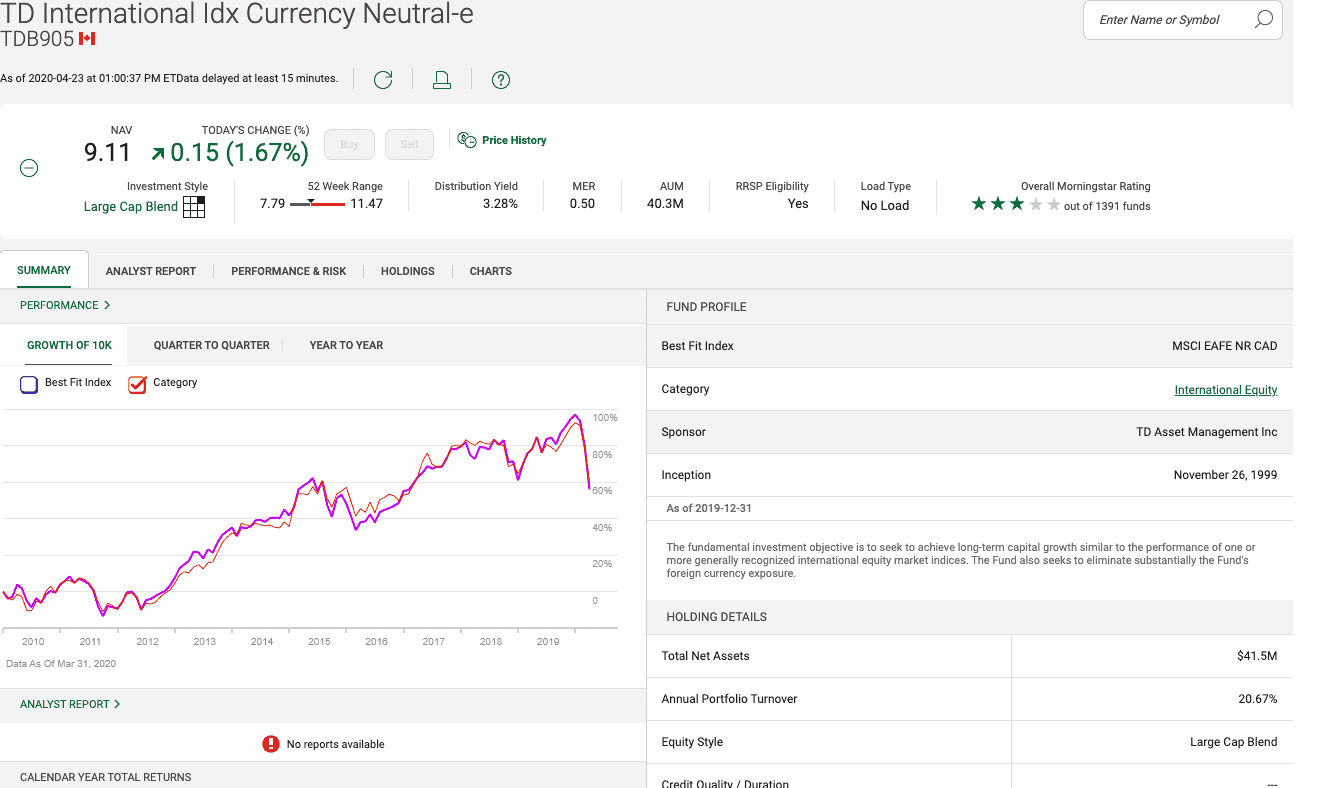Open the help question mark icon
Screen dimensions: 1327x788
point(501,80)
